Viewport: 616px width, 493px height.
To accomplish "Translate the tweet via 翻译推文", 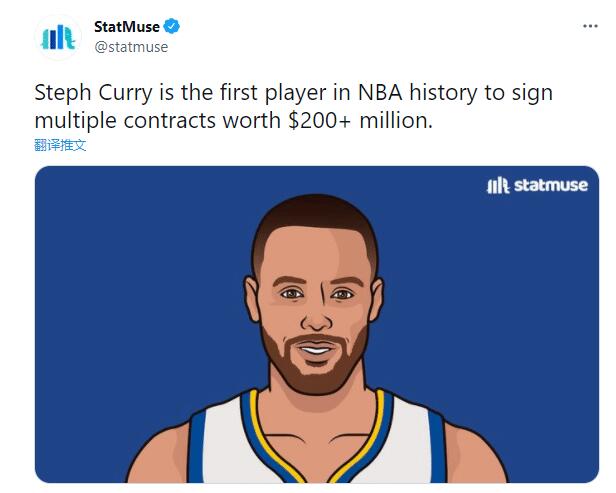I will tap(60, 145).
